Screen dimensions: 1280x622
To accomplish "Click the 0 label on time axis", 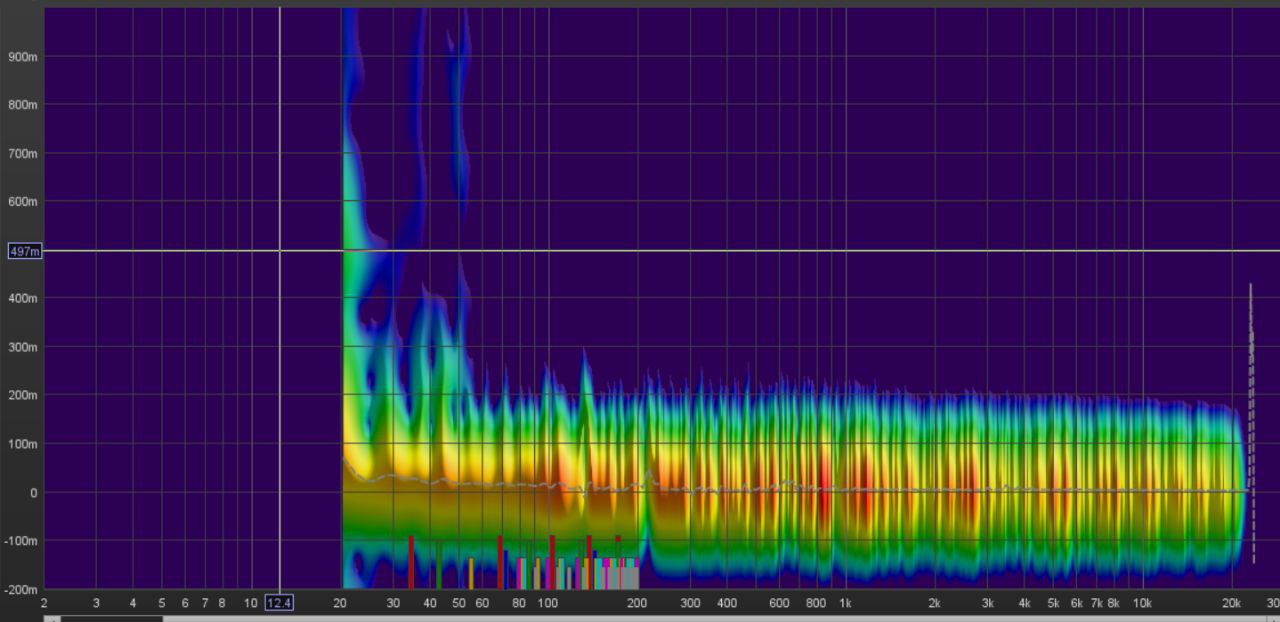I will (x=33, y=492).
